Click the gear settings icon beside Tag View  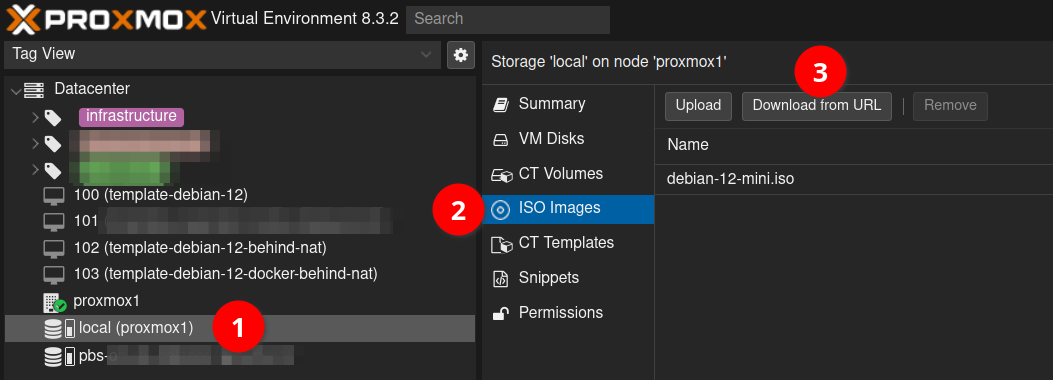pos(461,55)
